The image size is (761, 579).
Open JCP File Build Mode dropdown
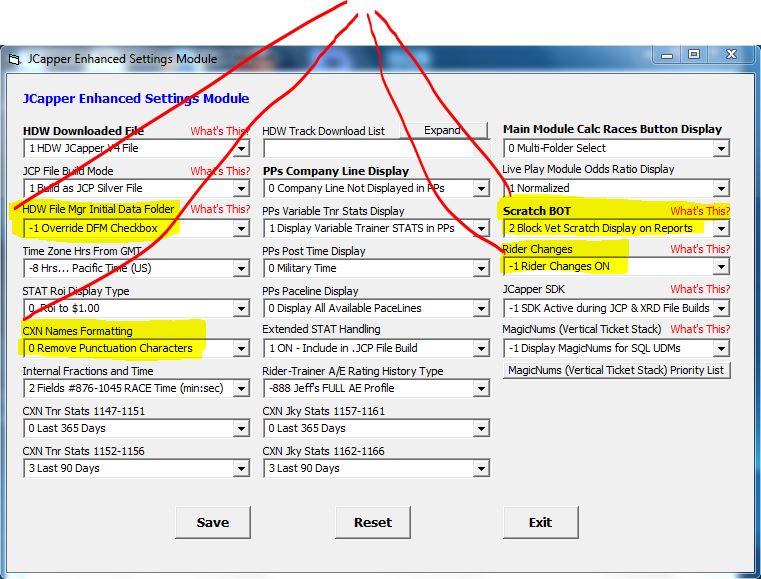coord(241,188)
